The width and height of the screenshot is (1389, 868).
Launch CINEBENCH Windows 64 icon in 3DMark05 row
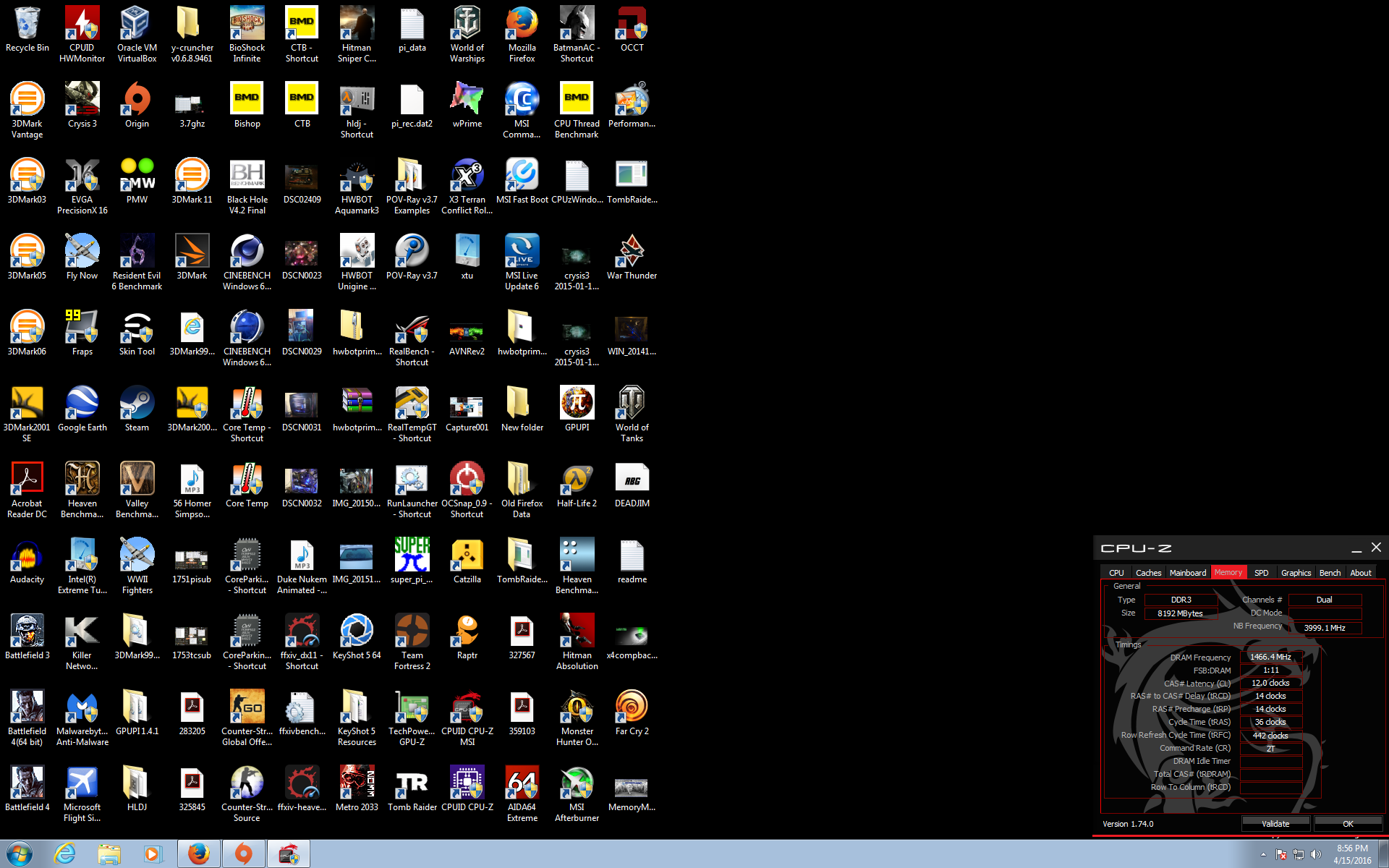point(247,262)
